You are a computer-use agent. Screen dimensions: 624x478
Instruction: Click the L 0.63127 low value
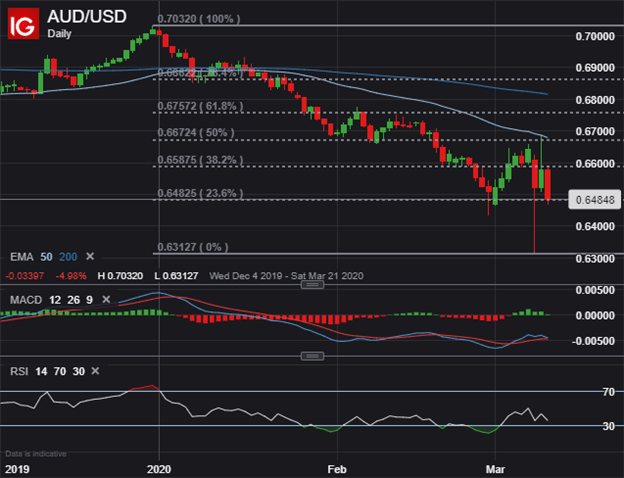(x=176, y=276)
